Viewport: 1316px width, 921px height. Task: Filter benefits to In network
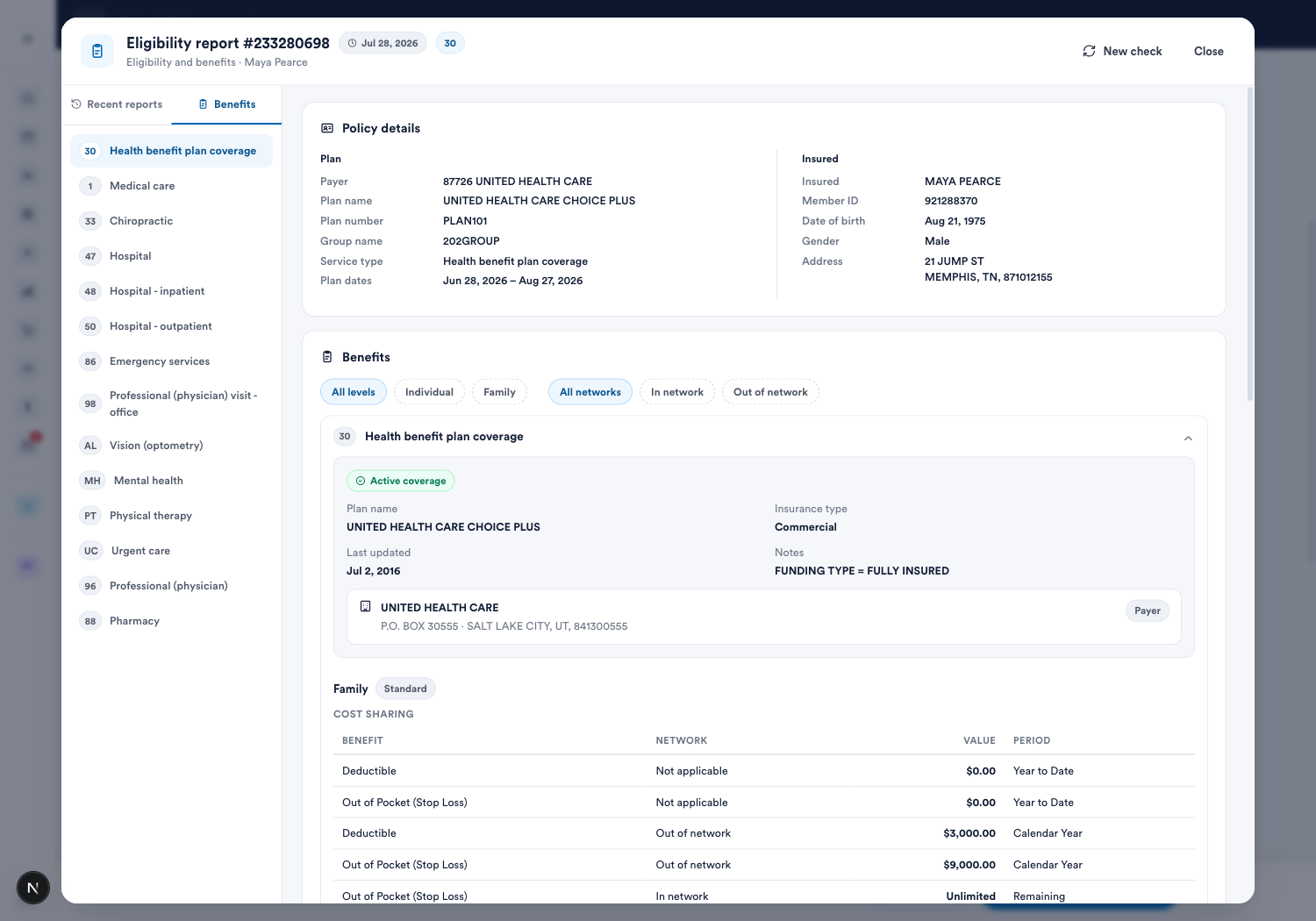click(x=677, y=392)
